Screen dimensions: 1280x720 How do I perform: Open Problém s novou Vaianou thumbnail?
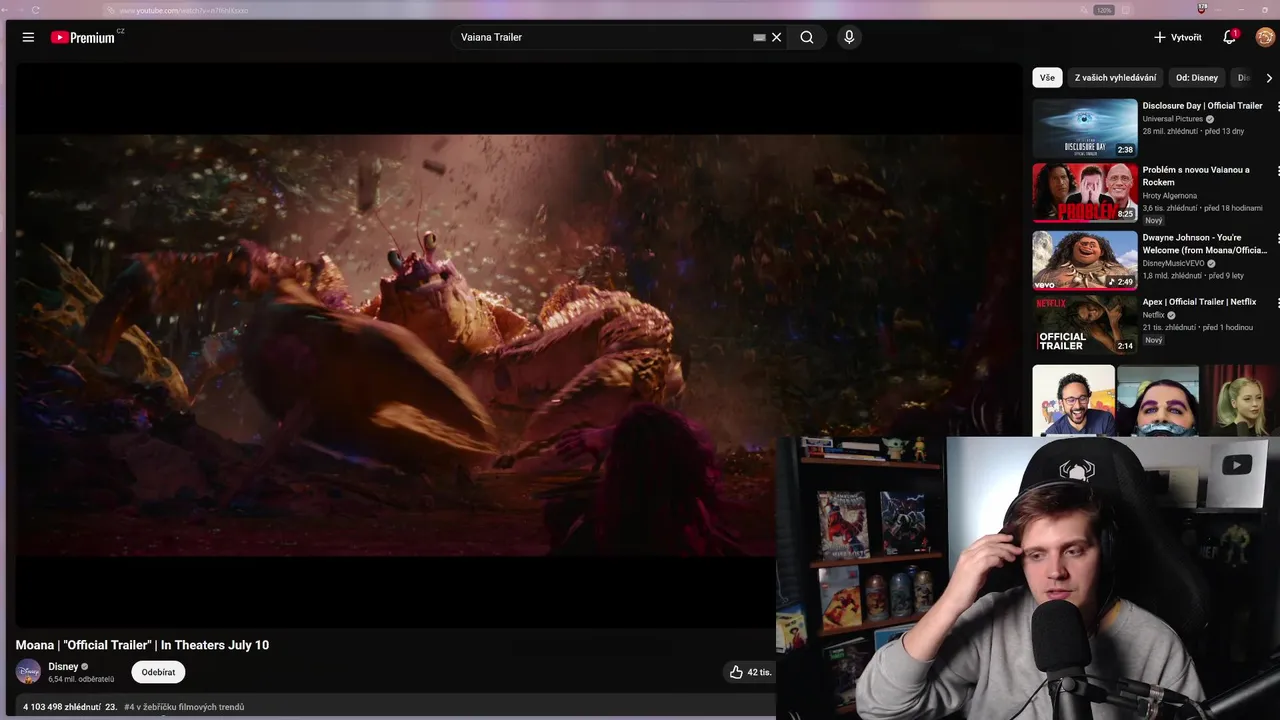tap(1085, 193)
